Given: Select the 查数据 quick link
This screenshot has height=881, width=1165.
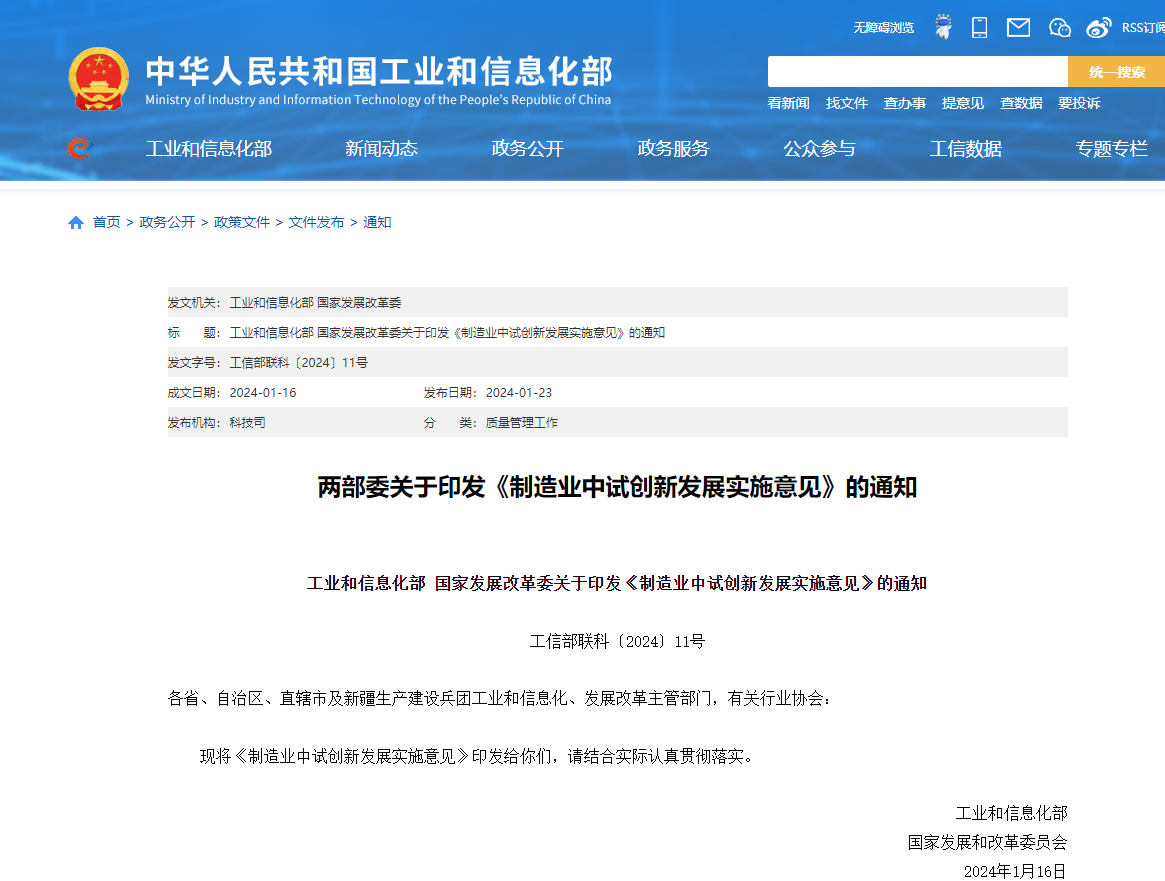Looking at the screenshot, I should [1021, 103].
